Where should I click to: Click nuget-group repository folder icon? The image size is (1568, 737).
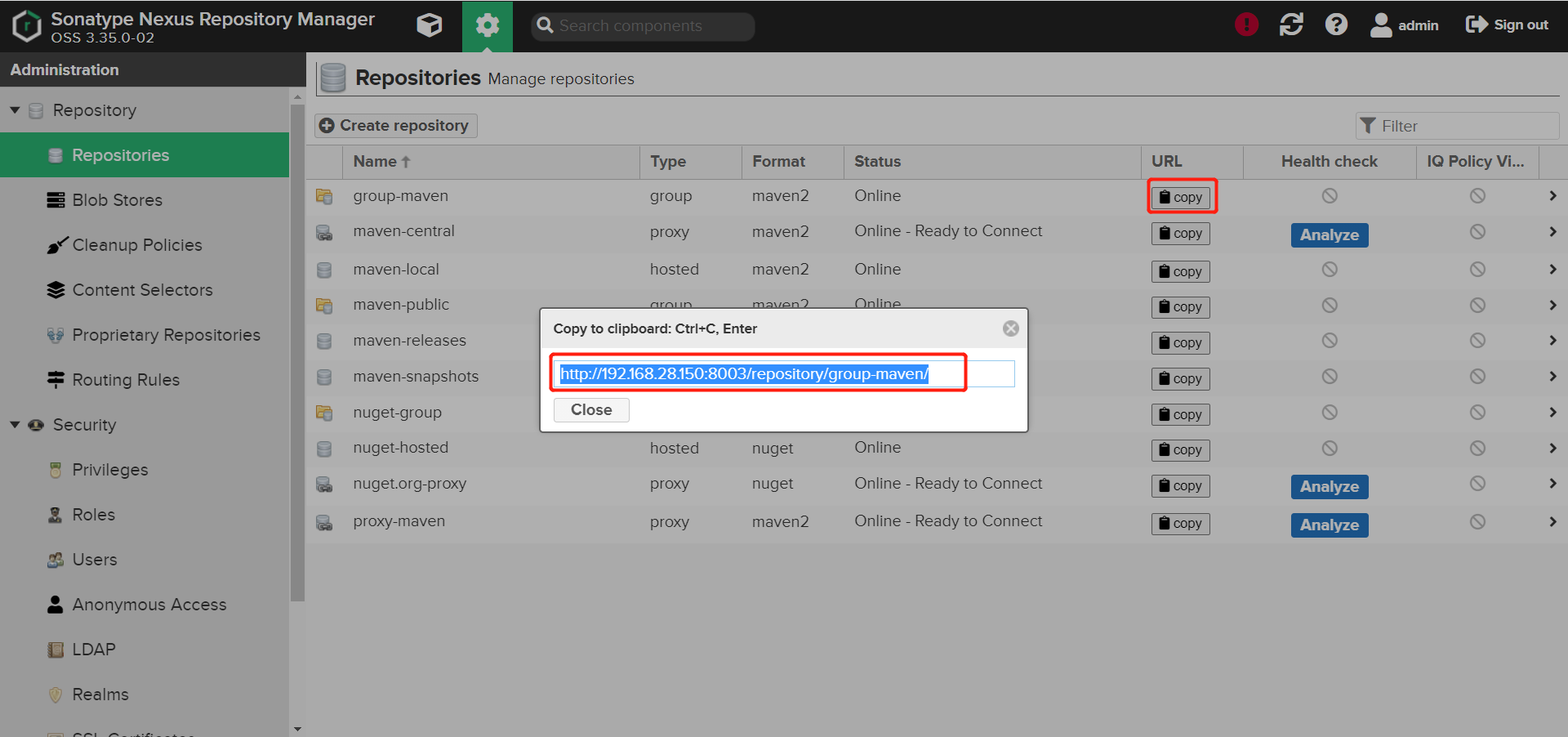tap(324, 413)
